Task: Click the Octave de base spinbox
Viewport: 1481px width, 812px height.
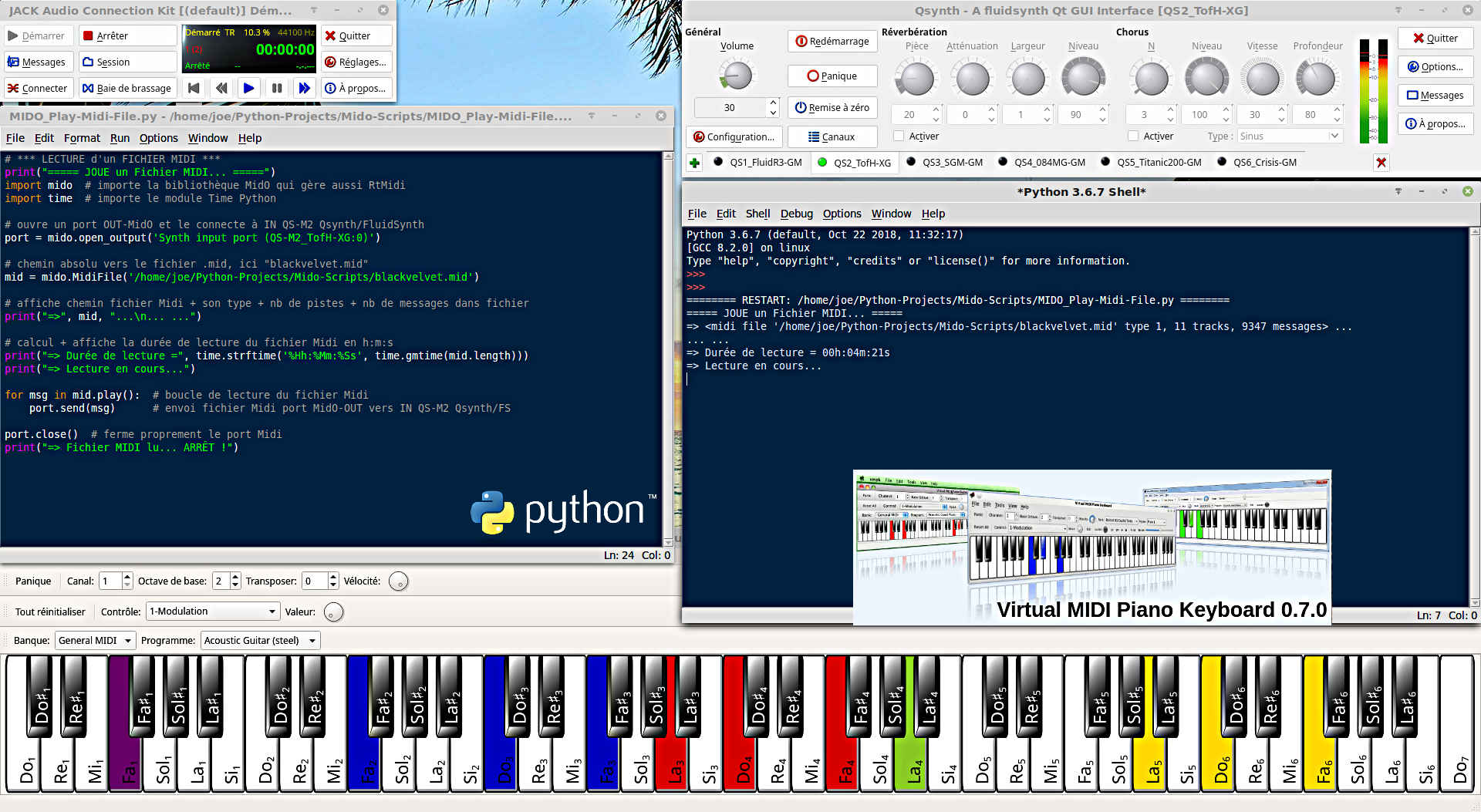Action: [x=226, y=581]
